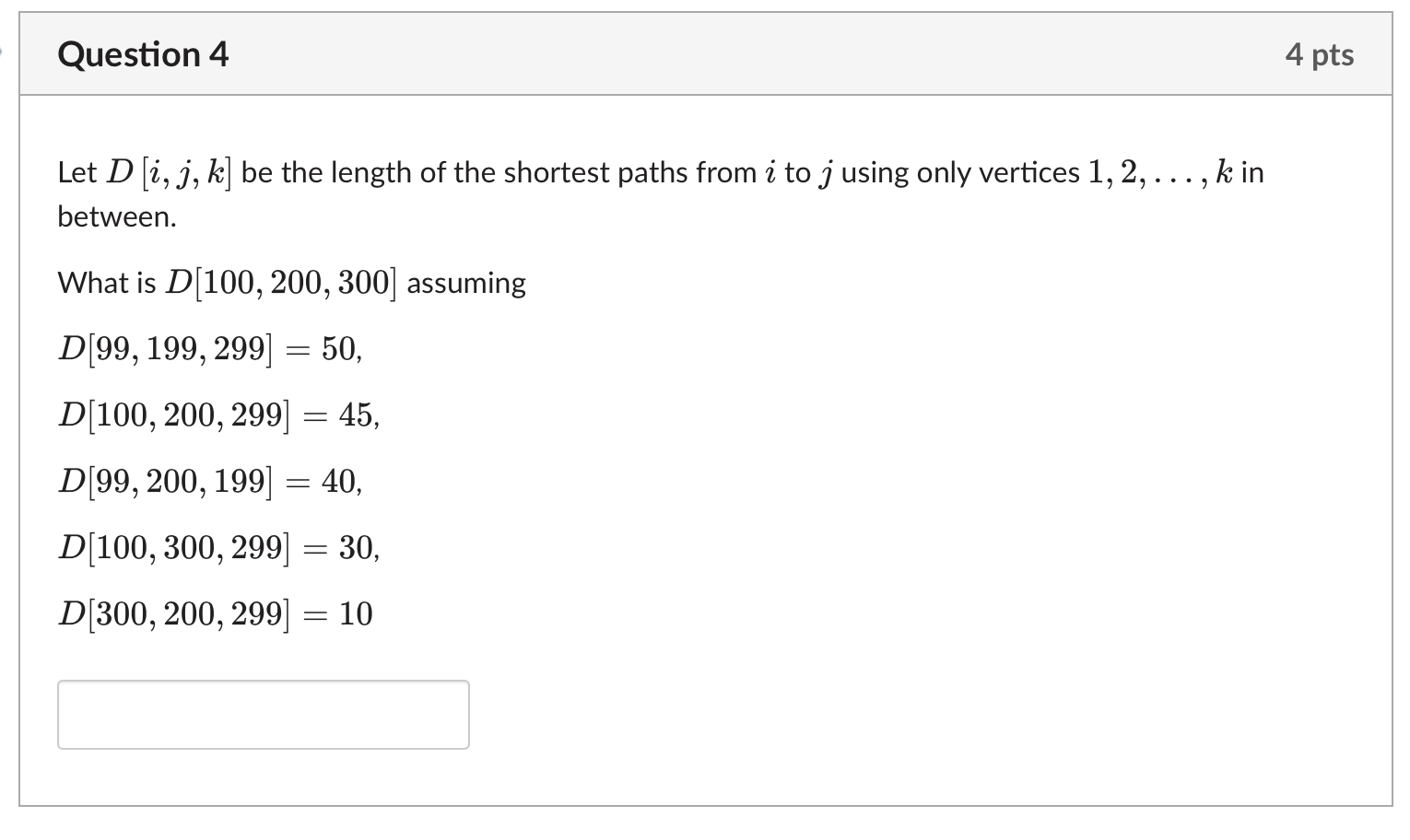Screen dimensions: 1410x840
Task: Click the border of the answer input field
Action: click(x=262, y=682)
